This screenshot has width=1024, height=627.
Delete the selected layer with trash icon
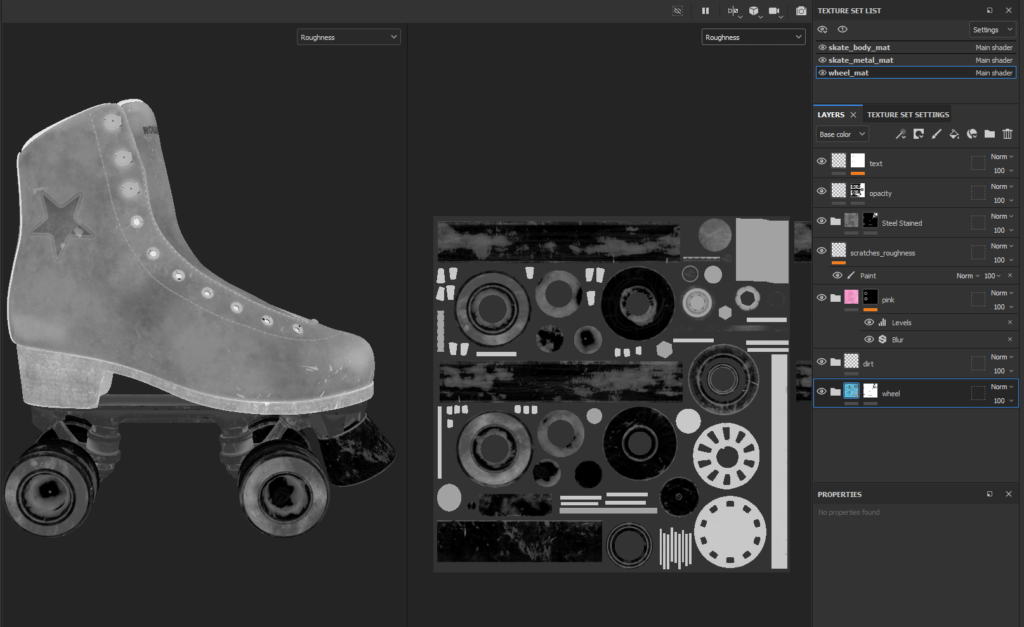point(1007,134)
